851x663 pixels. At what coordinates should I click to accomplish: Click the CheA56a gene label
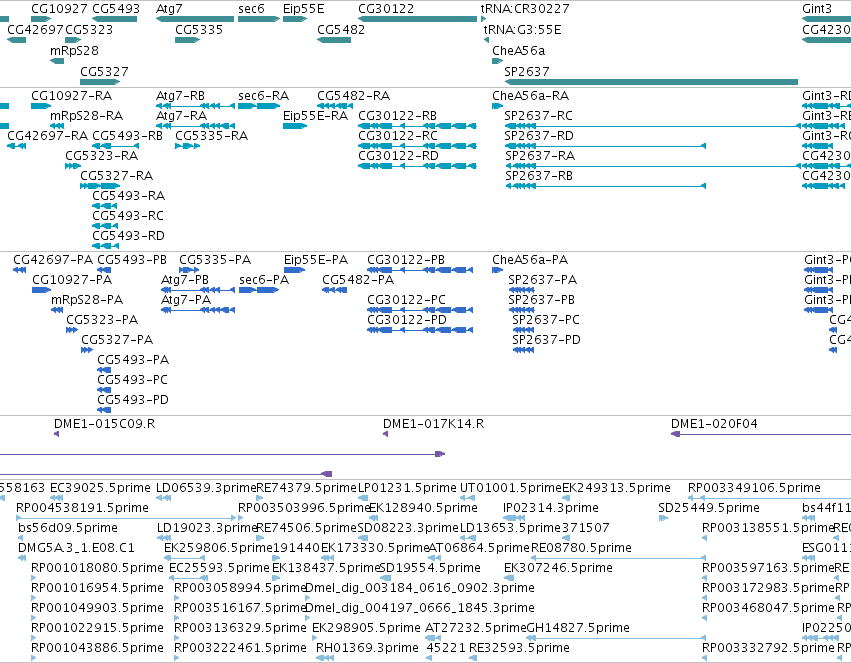518,50
